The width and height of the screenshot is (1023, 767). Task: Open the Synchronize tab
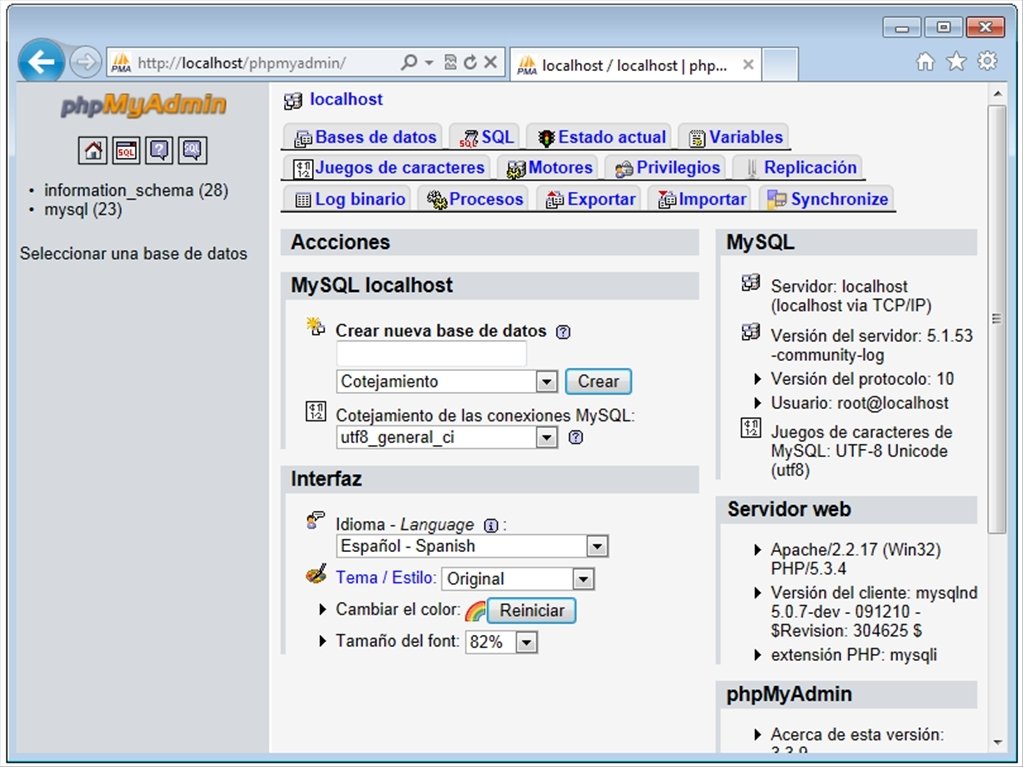point(826,199)
